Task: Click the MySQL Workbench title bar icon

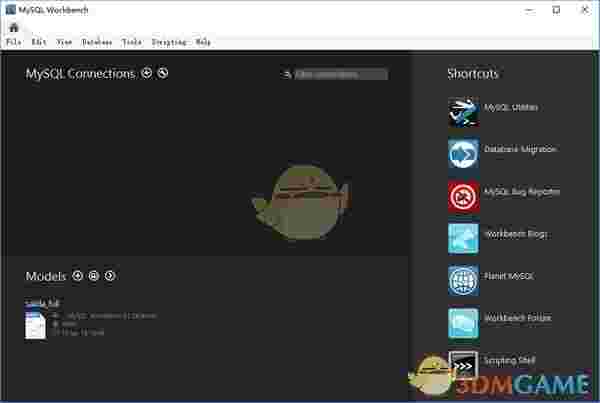Action: tap(11, 10)
